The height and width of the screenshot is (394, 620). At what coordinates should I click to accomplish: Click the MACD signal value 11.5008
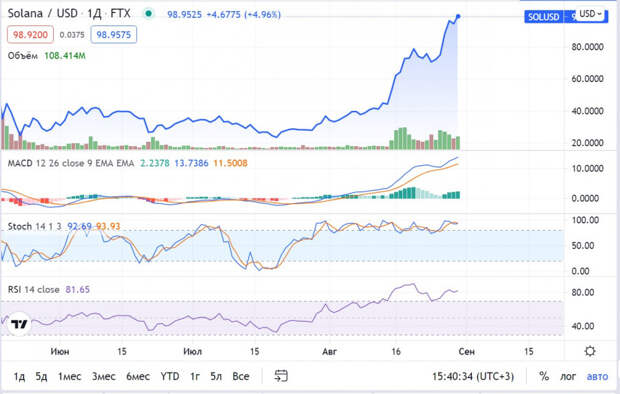pos(231,163)
